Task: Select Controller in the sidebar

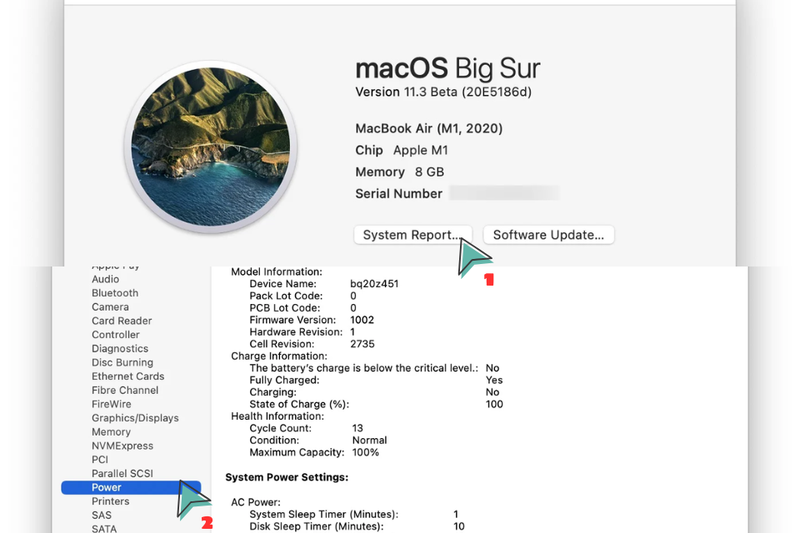Action: 115,334
